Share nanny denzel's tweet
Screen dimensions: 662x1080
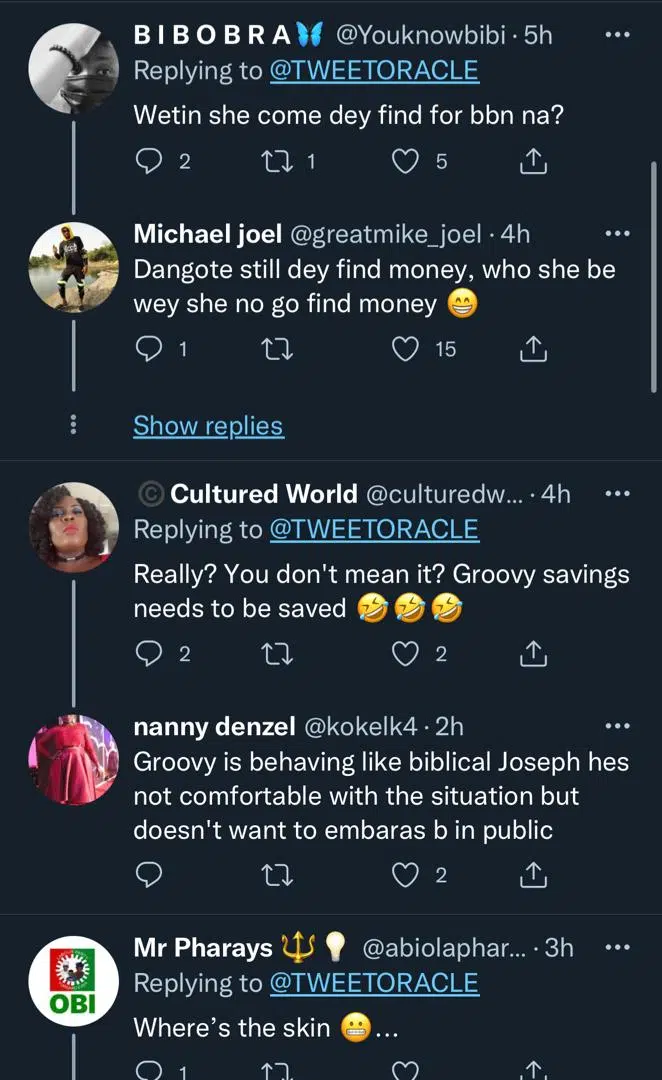(x=534, y=876)
